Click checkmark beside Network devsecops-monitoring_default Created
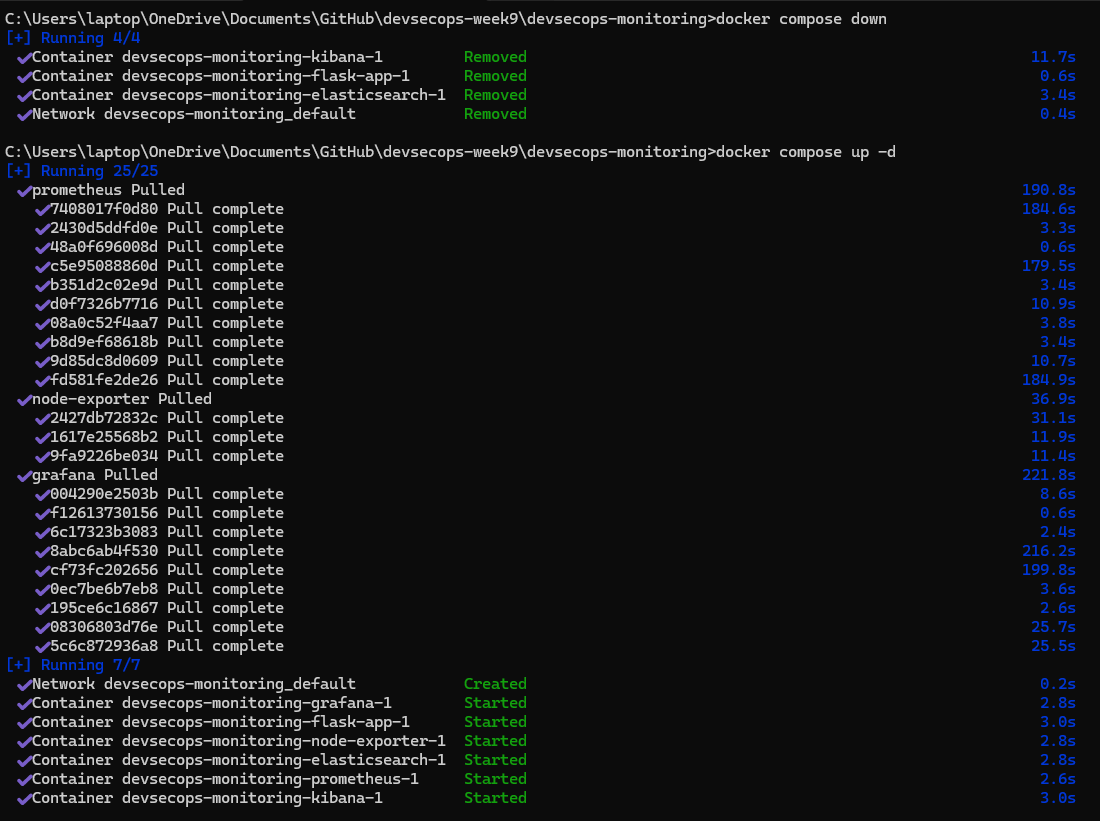 [24, 684]
